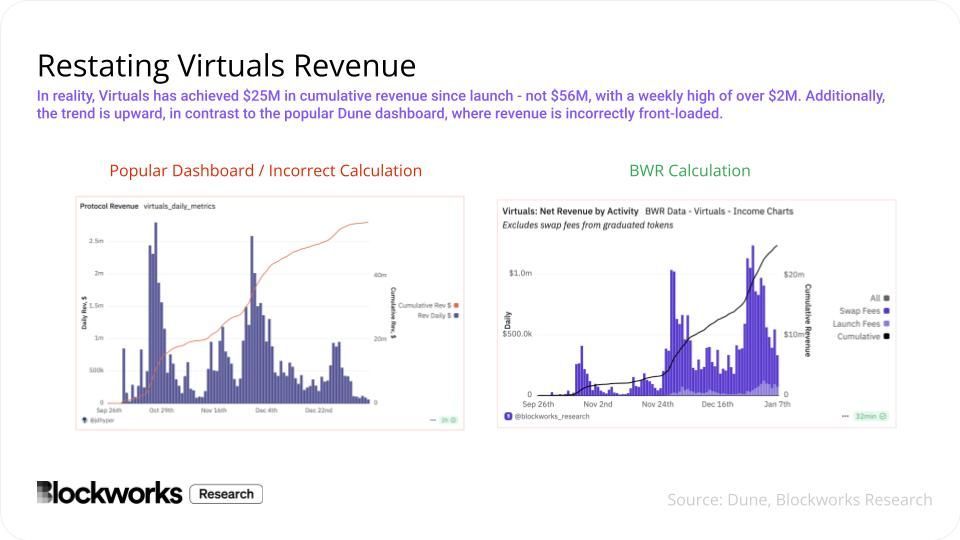Screen dimensions: 960x540
Task: Click the 'Restating Virtuals Revenue' heading
Action: click(x=227, y=66)
